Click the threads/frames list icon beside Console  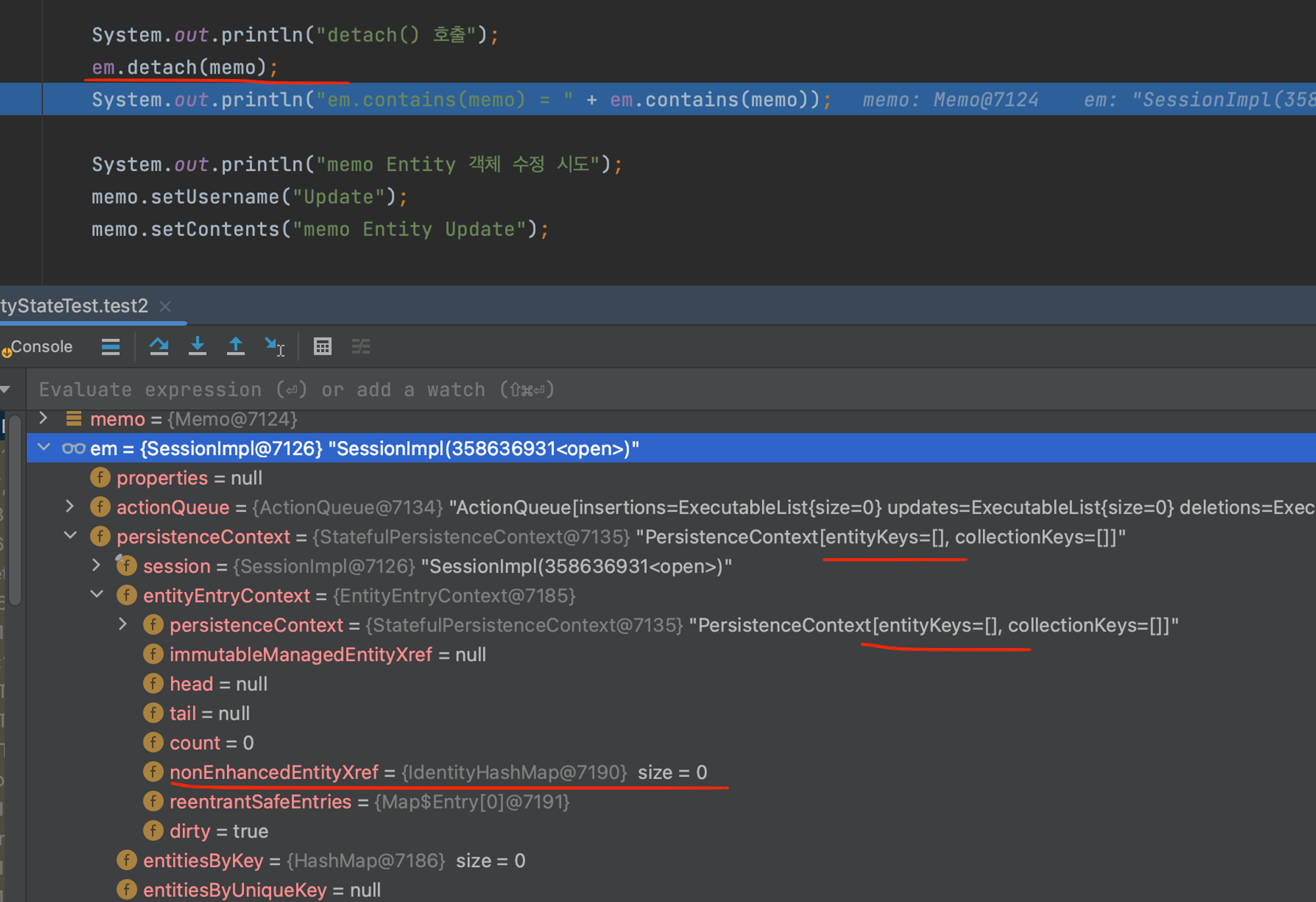point(111,346)
